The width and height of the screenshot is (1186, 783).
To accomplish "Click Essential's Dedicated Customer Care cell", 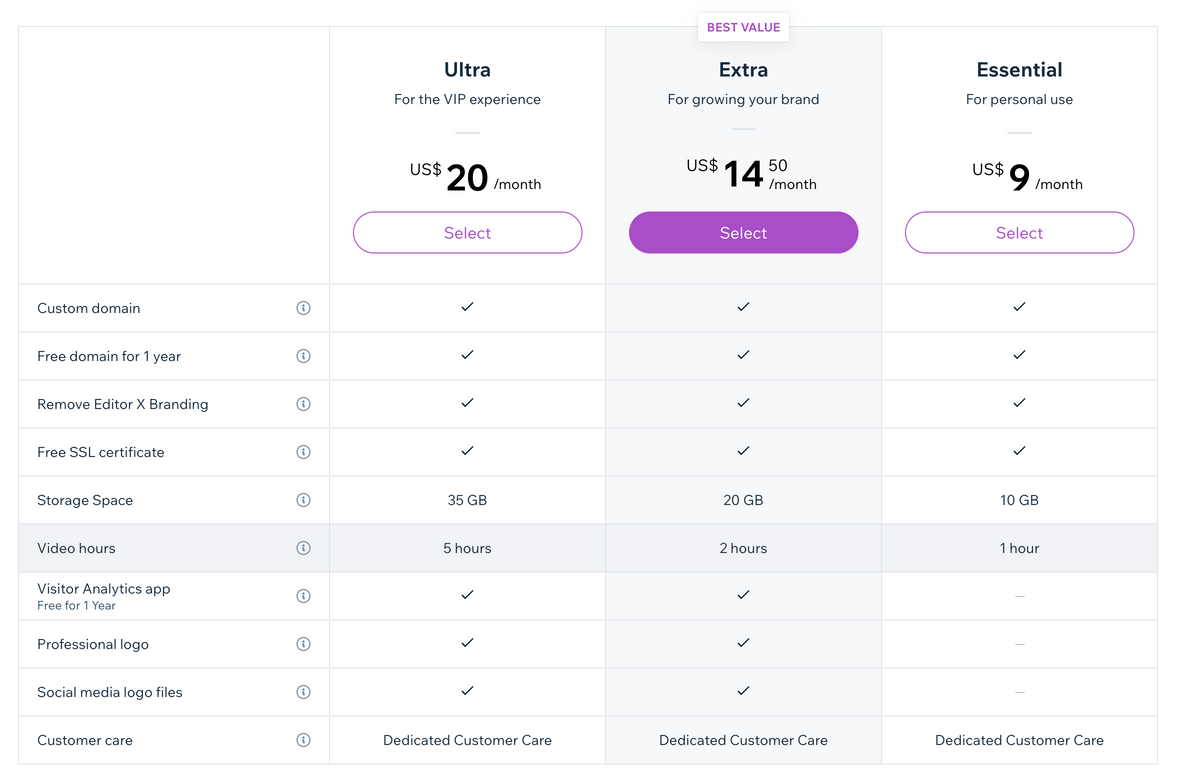I will pyautogui.click(x=1019, y=740).
